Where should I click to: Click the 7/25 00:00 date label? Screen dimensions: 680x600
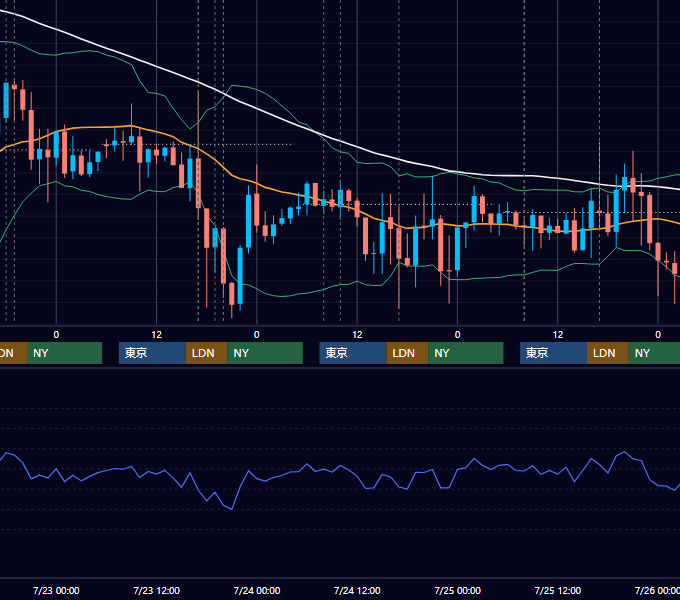click(x=457, y=590)
